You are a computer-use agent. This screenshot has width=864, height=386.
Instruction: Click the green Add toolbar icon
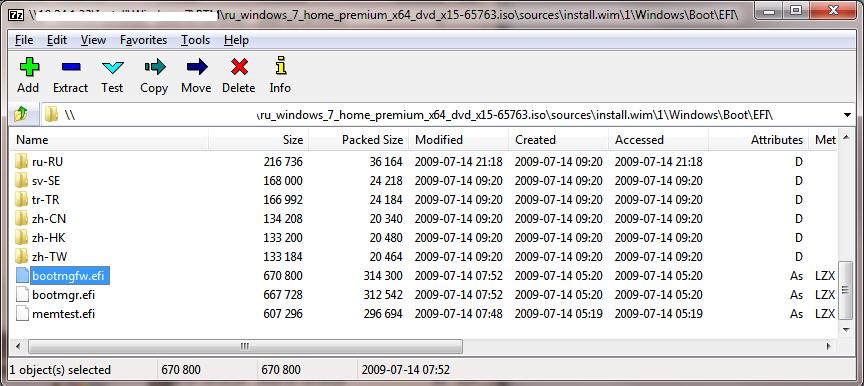29,67
